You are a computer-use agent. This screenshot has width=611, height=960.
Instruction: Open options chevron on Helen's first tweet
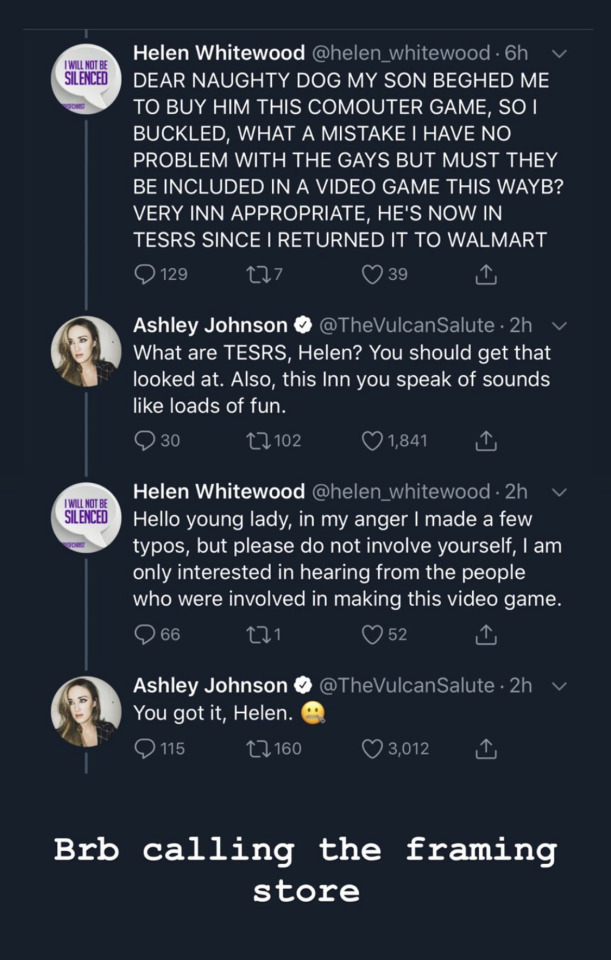(559, 54)
